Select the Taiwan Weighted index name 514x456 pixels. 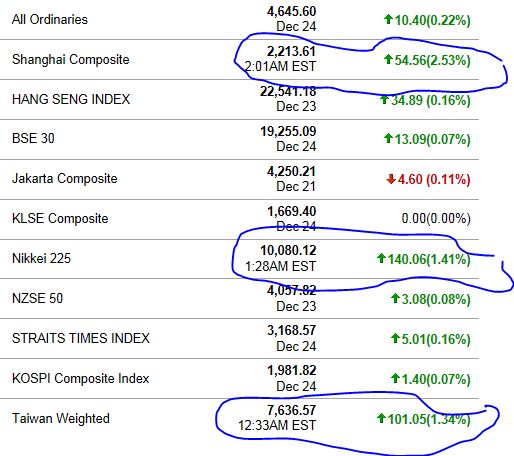coord(61,418)
